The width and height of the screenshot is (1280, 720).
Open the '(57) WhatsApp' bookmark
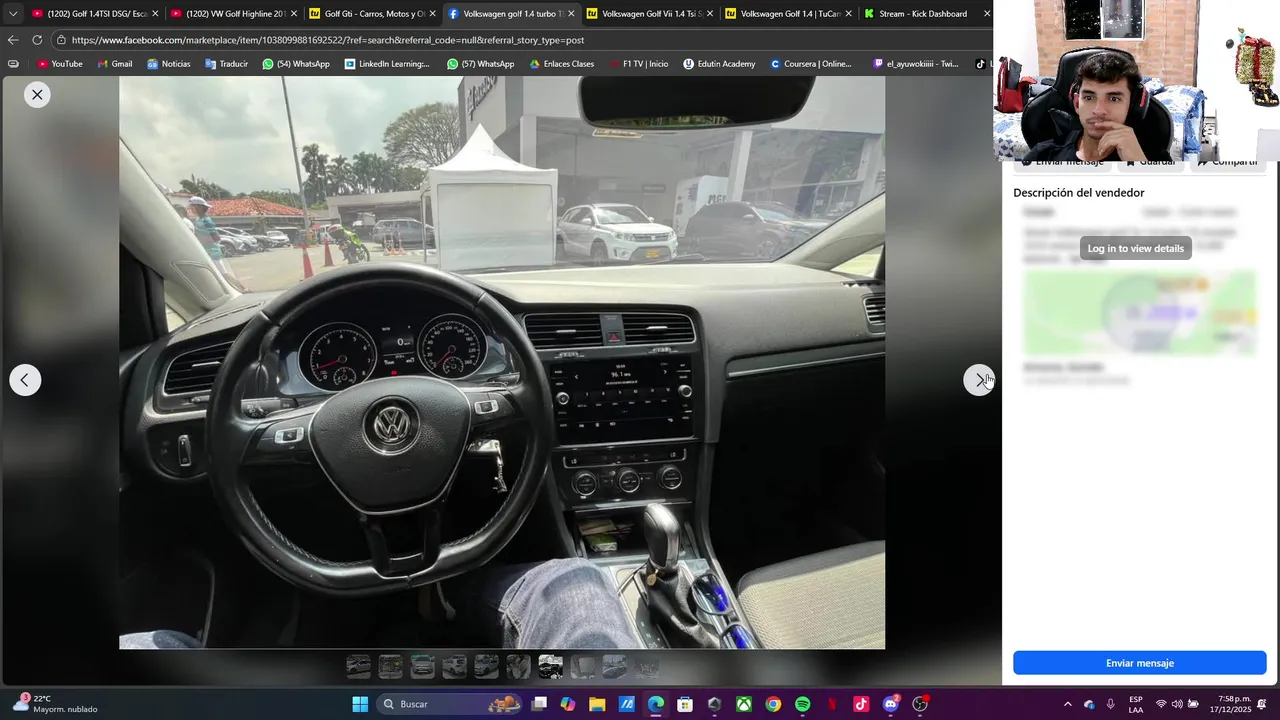(480, 64)
